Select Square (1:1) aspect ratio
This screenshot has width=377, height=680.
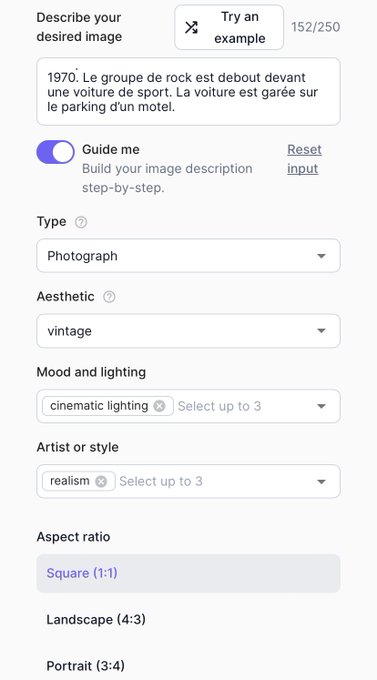188,573
